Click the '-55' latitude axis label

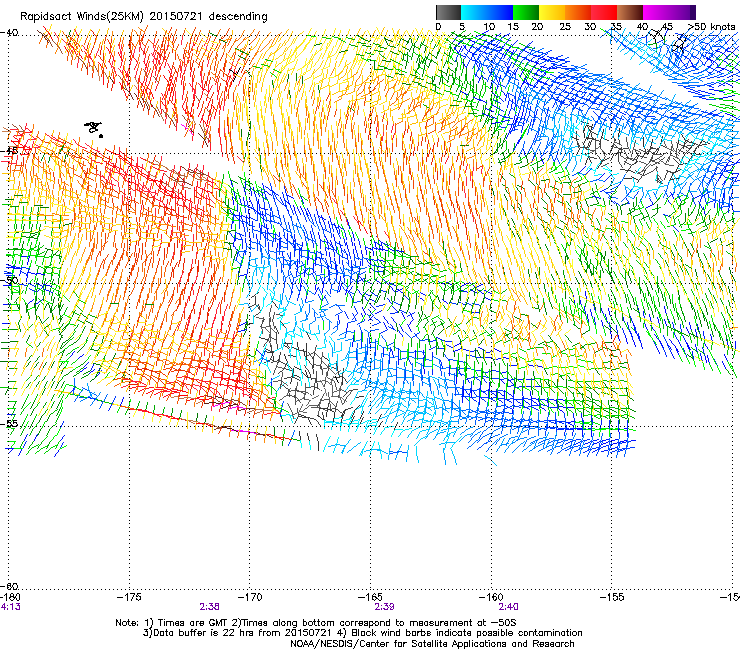point(9,423)
